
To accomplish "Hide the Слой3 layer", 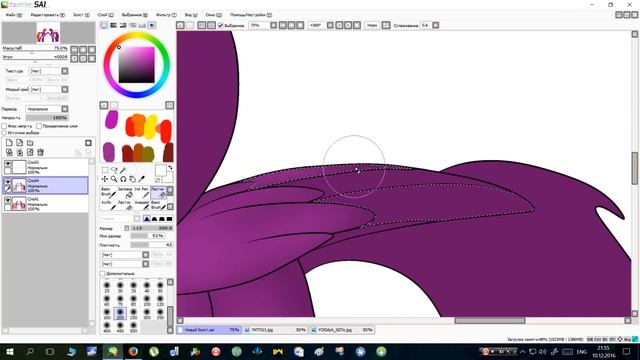I will point(8,164).
